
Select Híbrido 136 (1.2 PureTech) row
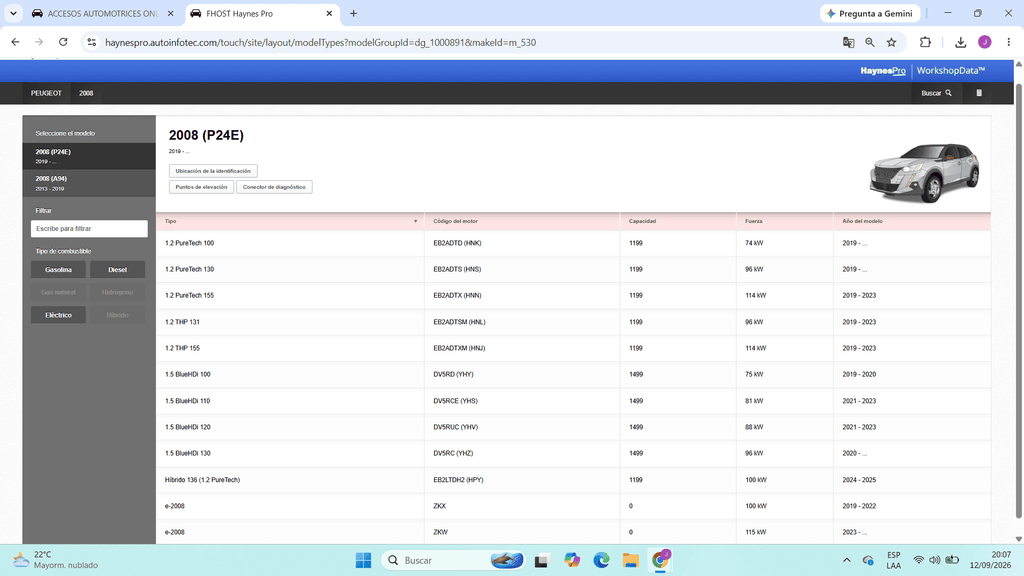pyautogui.click(x=573, y=480)
